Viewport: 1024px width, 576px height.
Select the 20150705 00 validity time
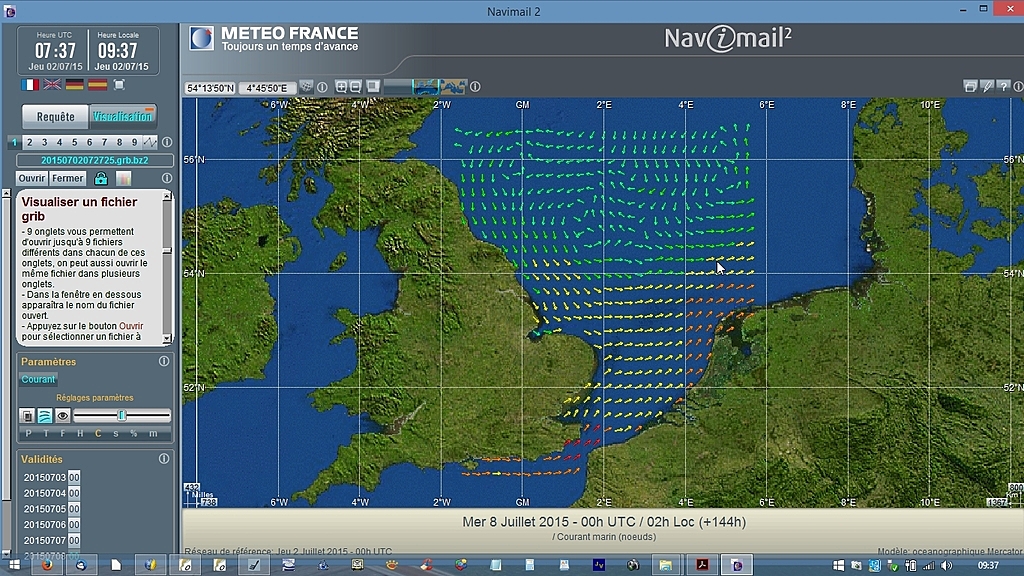pos(74,509)
